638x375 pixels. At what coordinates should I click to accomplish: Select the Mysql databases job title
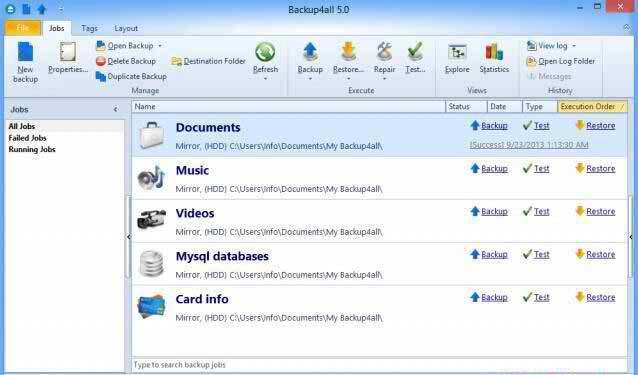[222, 256]
